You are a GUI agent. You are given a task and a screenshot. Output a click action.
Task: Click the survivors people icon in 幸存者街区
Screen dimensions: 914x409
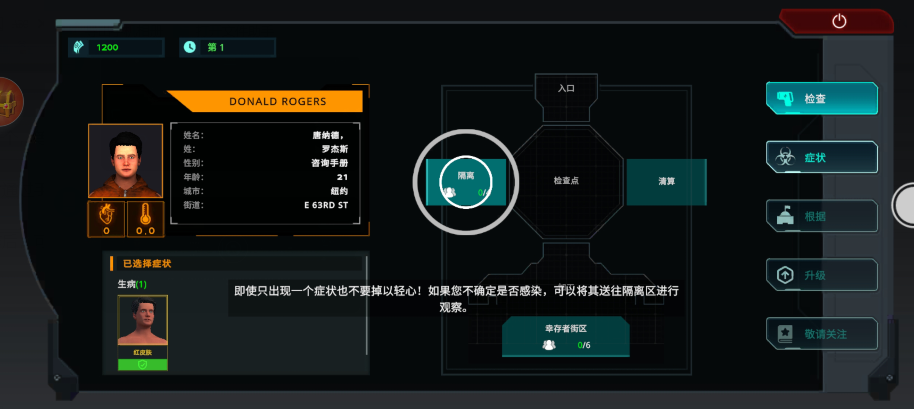point(549,345)
